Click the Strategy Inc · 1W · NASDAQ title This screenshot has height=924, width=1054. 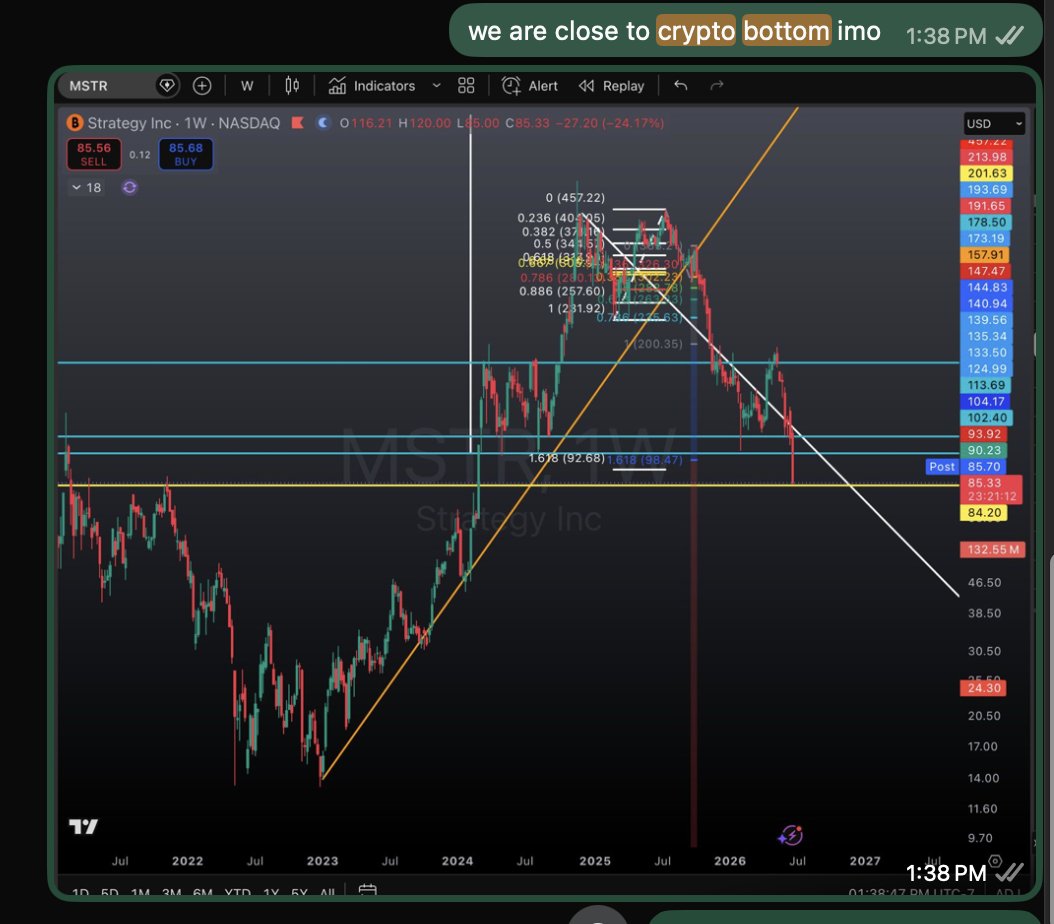click(x=184, y=123)
